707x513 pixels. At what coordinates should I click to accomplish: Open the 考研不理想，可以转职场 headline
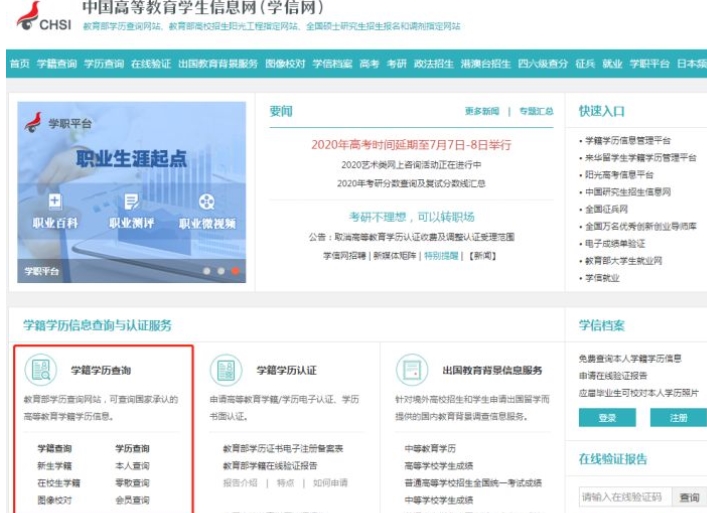411,217
